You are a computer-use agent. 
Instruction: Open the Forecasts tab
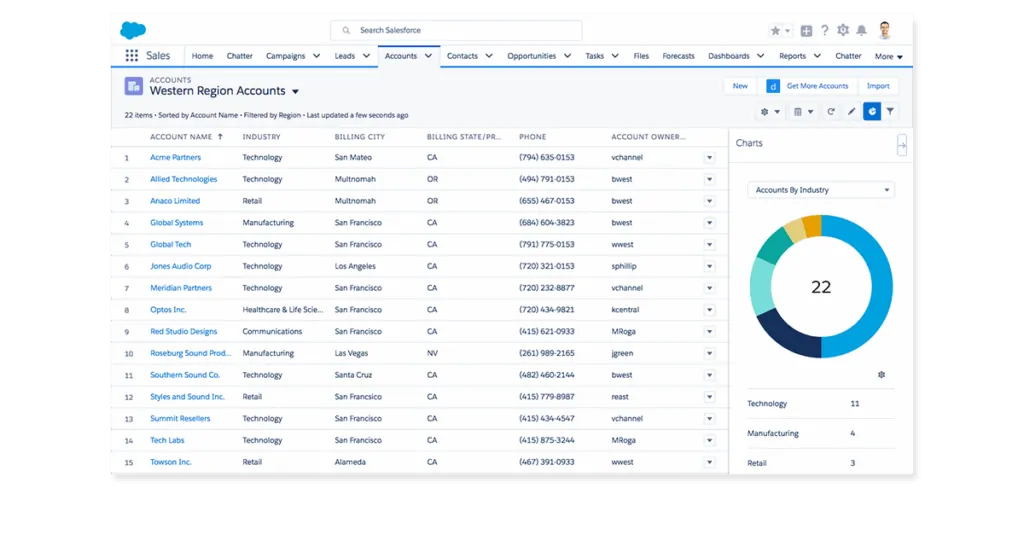679,56
